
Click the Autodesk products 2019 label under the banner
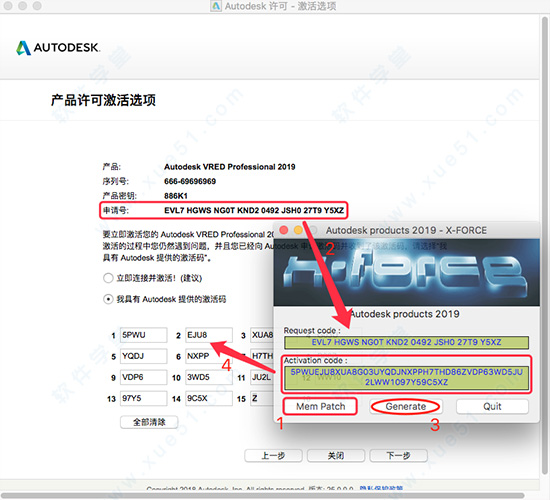pos(404,314)
